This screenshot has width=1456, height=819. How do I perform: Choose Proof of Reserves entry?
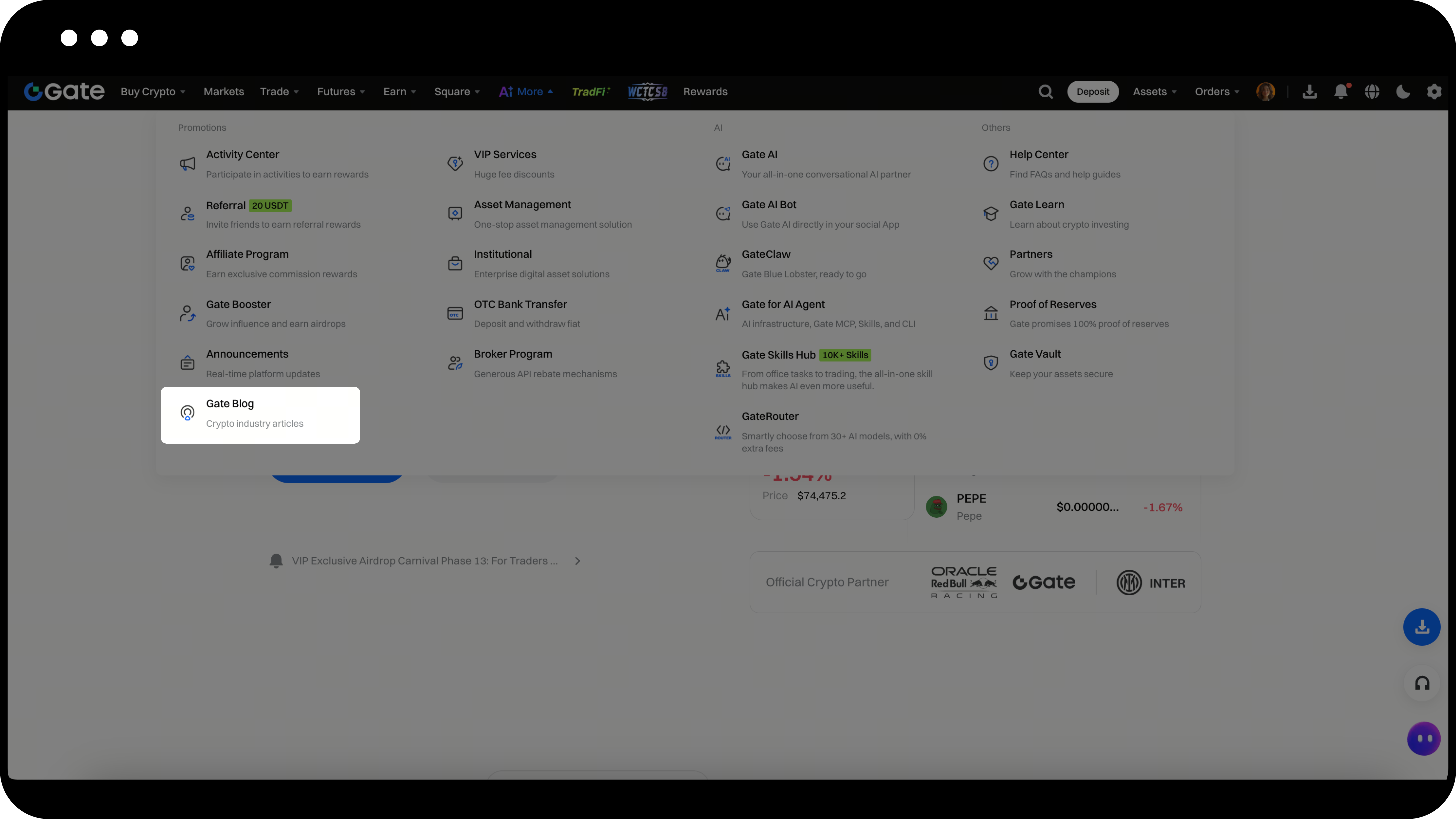(1052, 304)
